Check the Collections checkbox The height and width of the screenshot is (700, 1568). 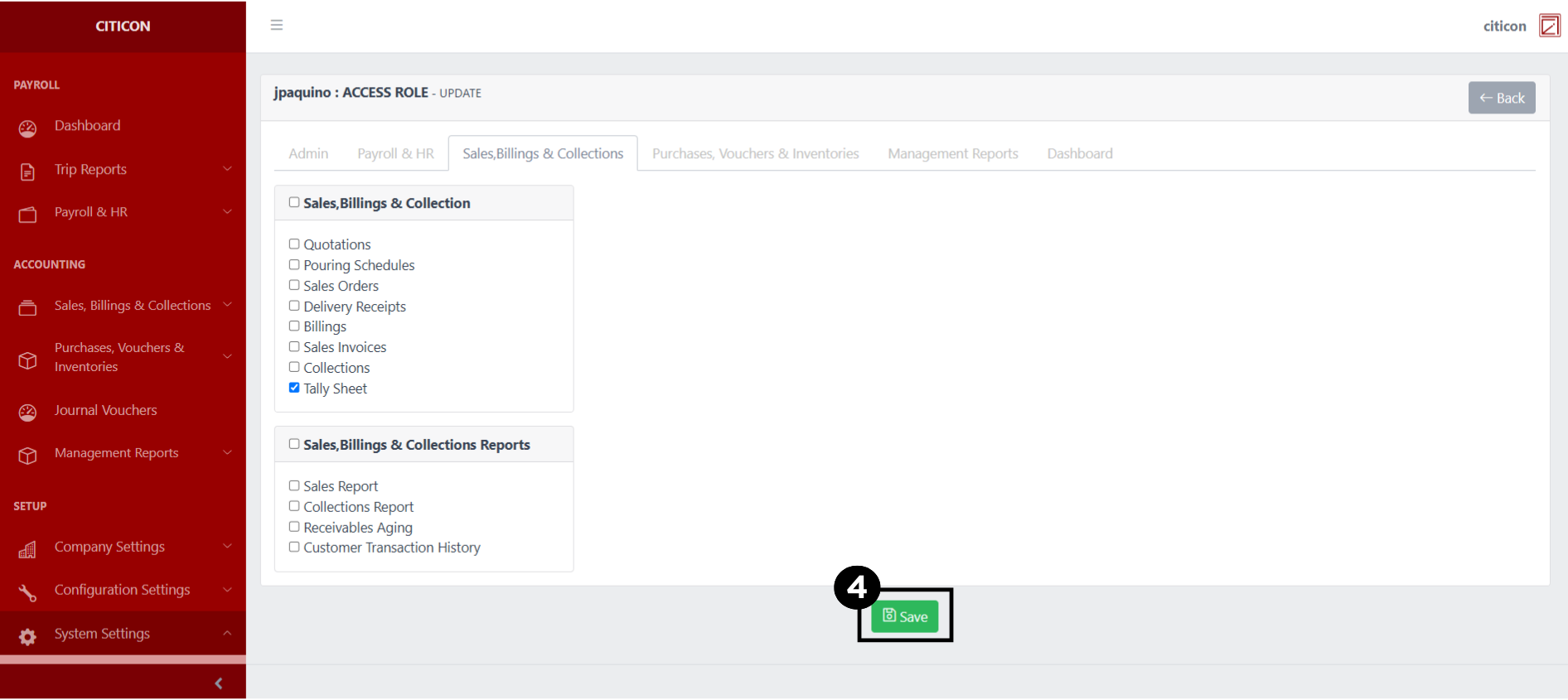(294, 367)
